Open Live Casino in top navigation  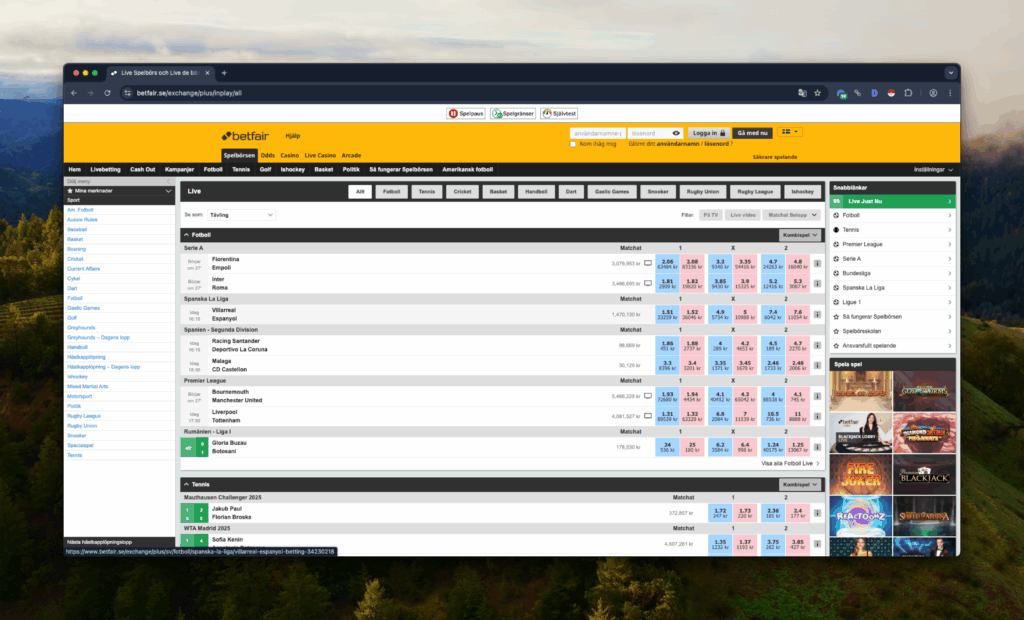(320, 155)
